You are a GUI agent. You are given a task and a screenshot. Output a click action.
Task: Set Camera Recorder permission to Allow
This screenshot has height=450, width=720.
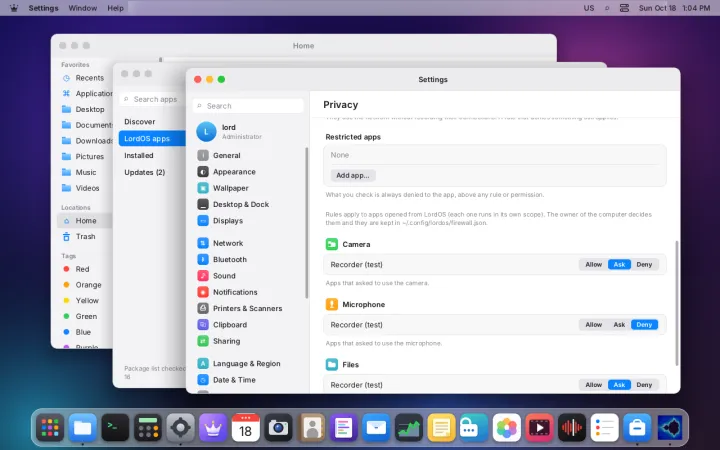coord(593,264)
